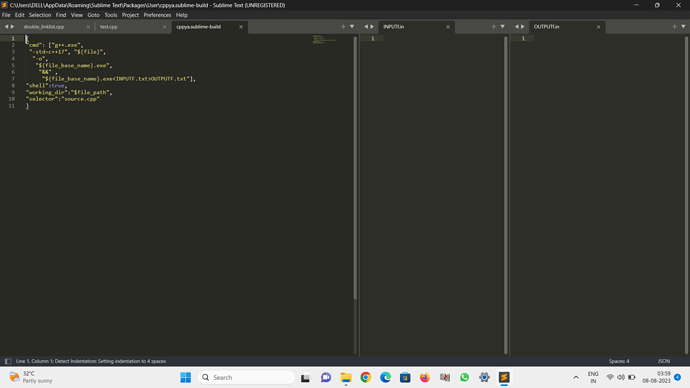Open the Project menu
Viewport: 690px width, 388px height.
point(130,15)
